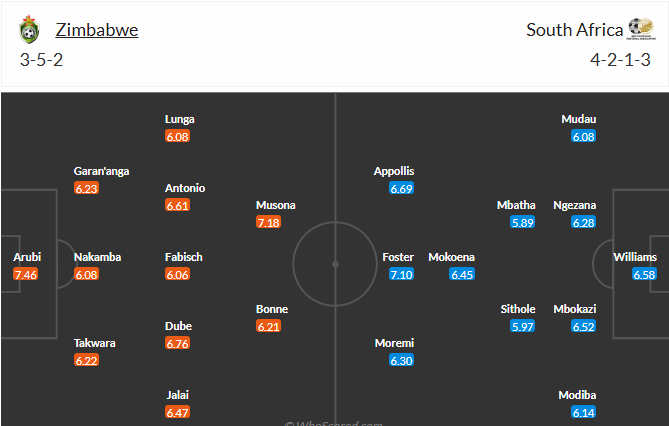Open the South Africa team name
This screenshot has height=426, width=669.
[574, 29]
